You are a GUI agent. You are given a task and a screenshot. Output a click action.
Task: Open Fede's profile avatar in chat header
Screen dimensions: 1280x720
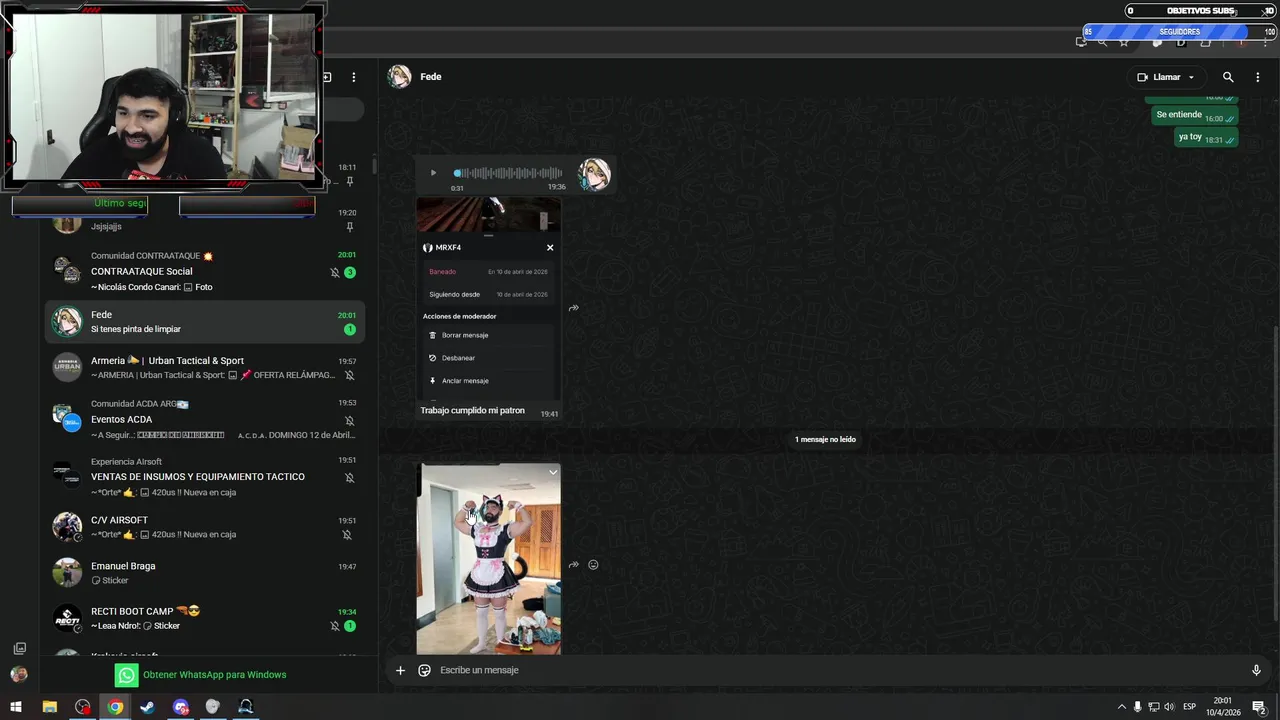[x=399, y=77]
